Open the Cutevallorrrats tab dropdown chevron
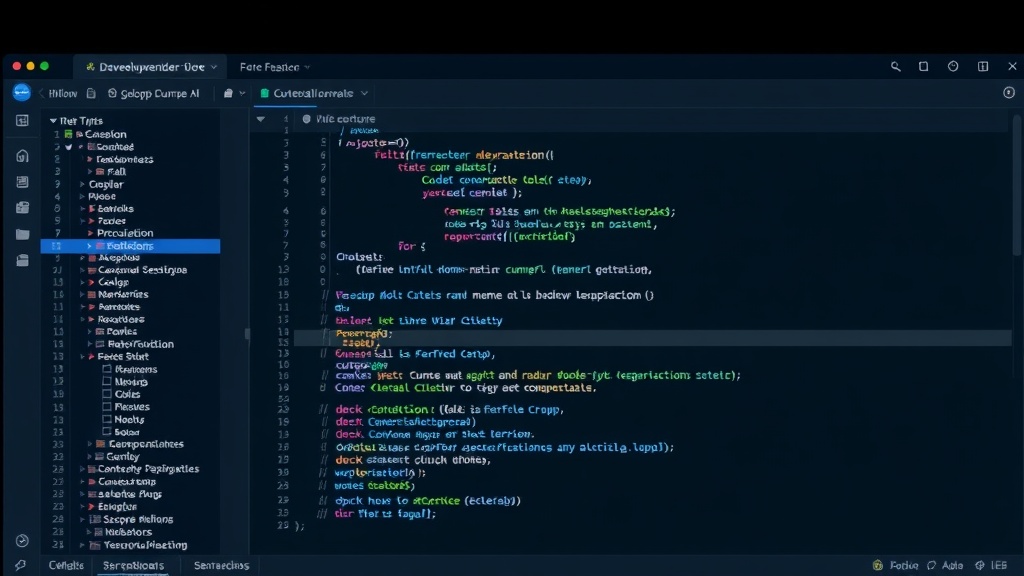This screenshot has width=1024, height=576. click(364, 93)
